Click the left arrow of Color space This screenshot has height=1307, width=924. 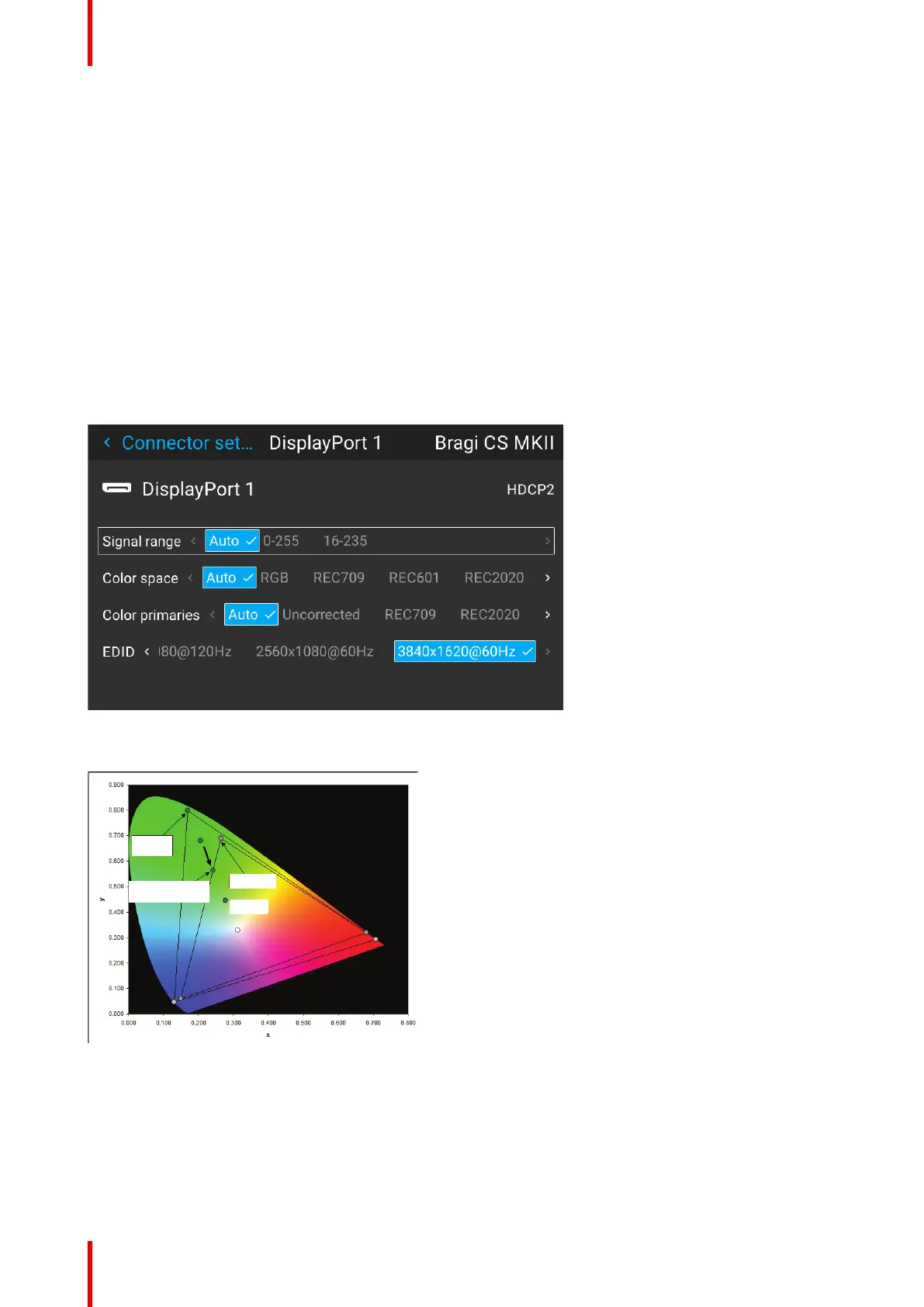pos(190,577)
